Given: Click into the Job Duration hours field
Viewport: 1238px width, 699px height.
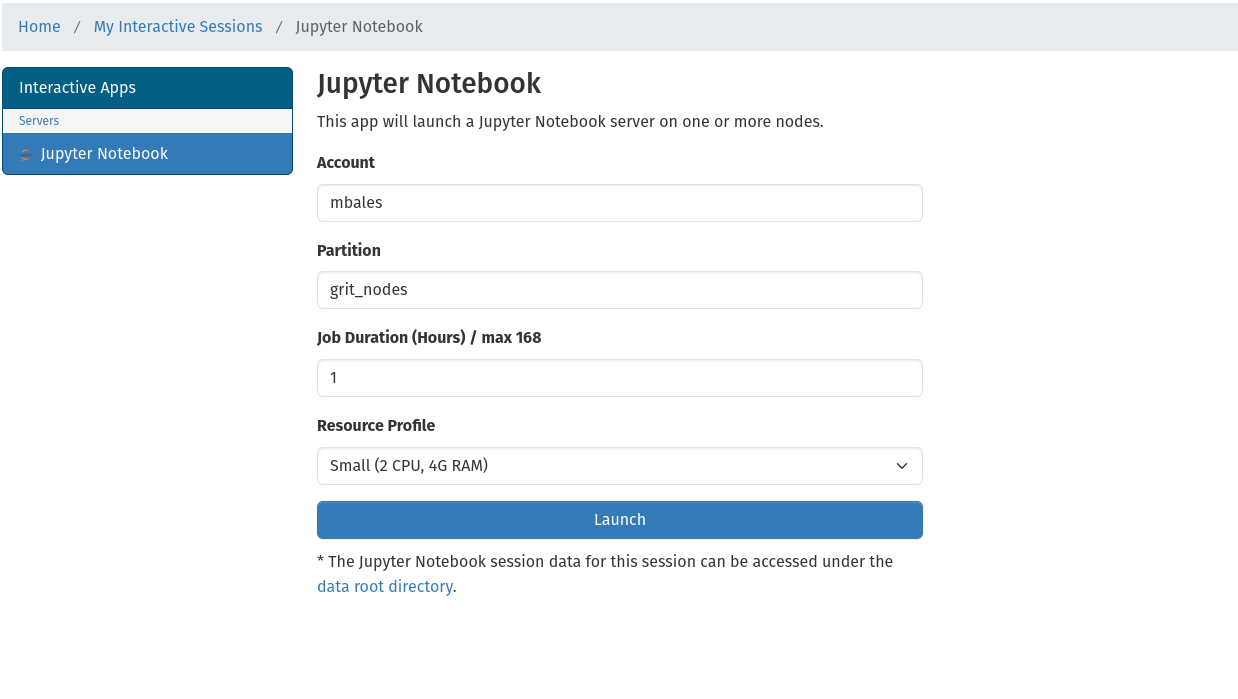Looking at the screenshot, I should [619, 378].
